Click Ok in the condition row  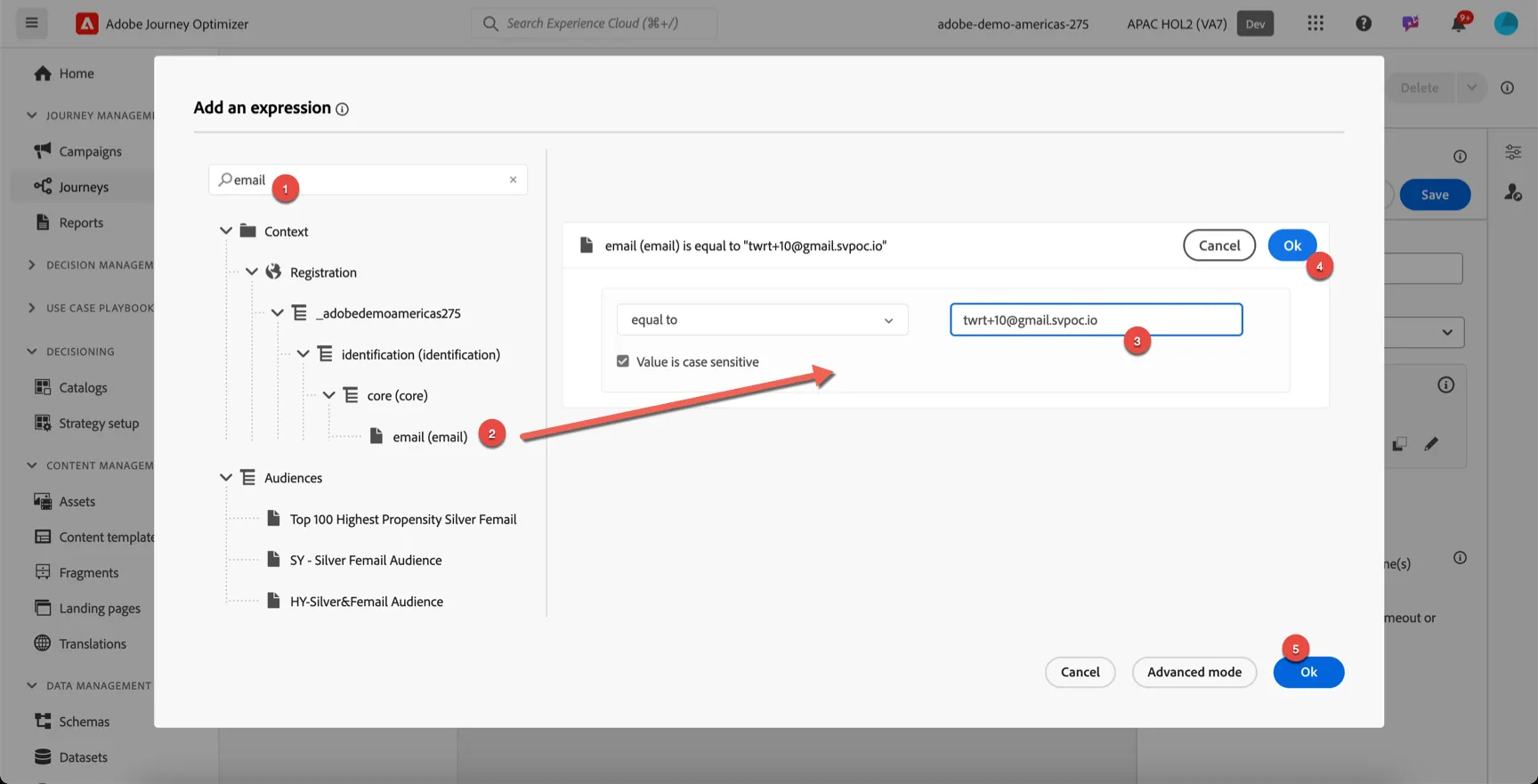coord(1291,246)
